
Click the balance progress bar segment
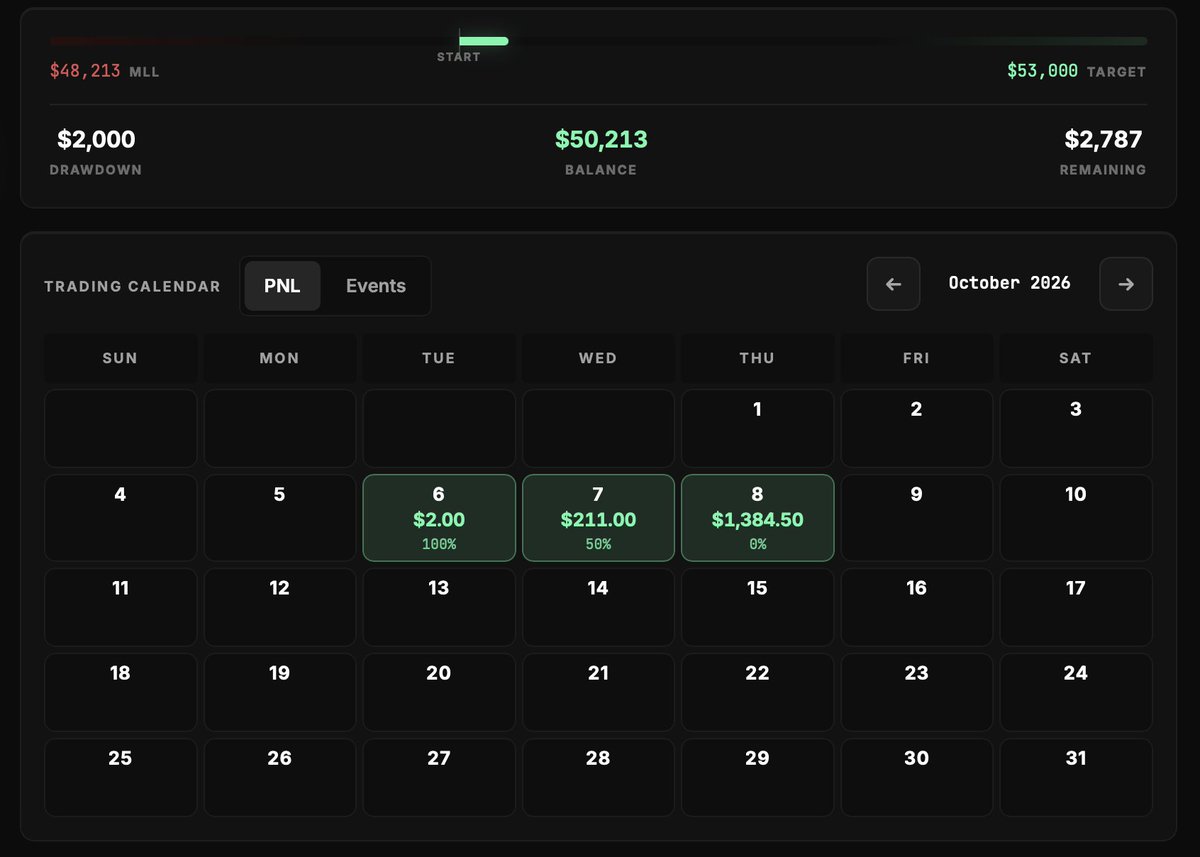tap(484, 41)
